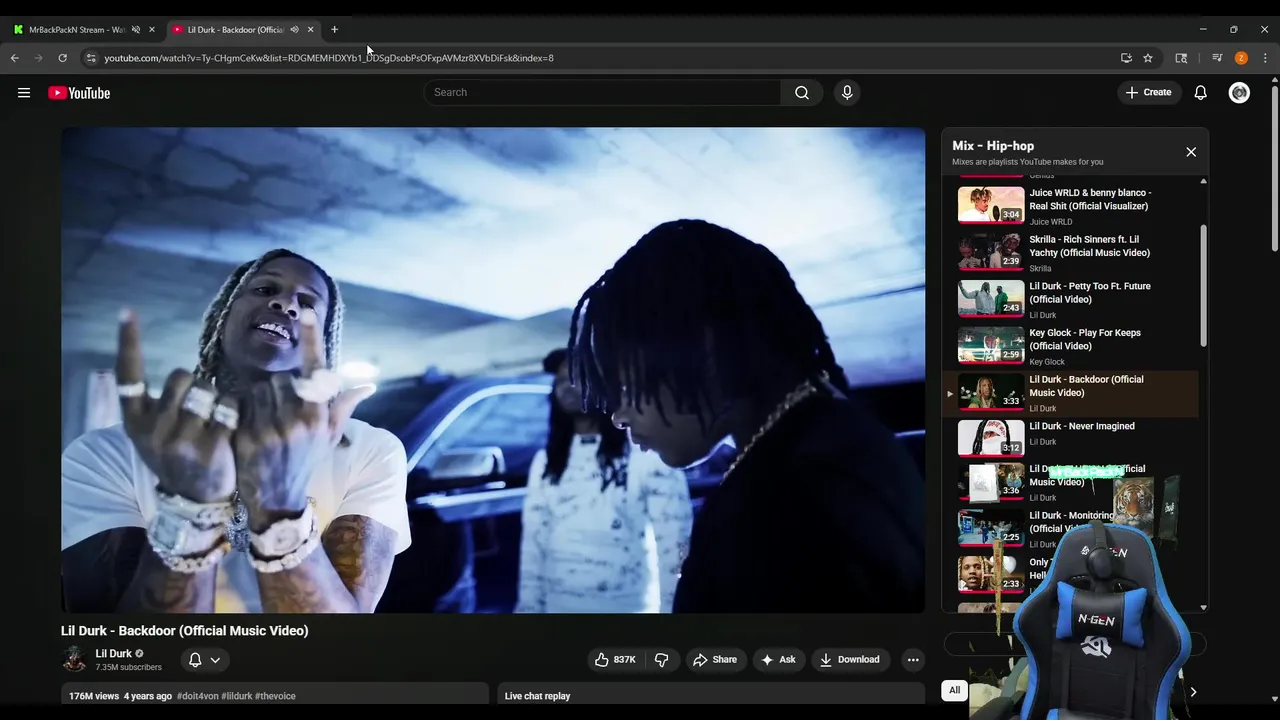Open the Chrome profile Z avatar

point(1241,58)
